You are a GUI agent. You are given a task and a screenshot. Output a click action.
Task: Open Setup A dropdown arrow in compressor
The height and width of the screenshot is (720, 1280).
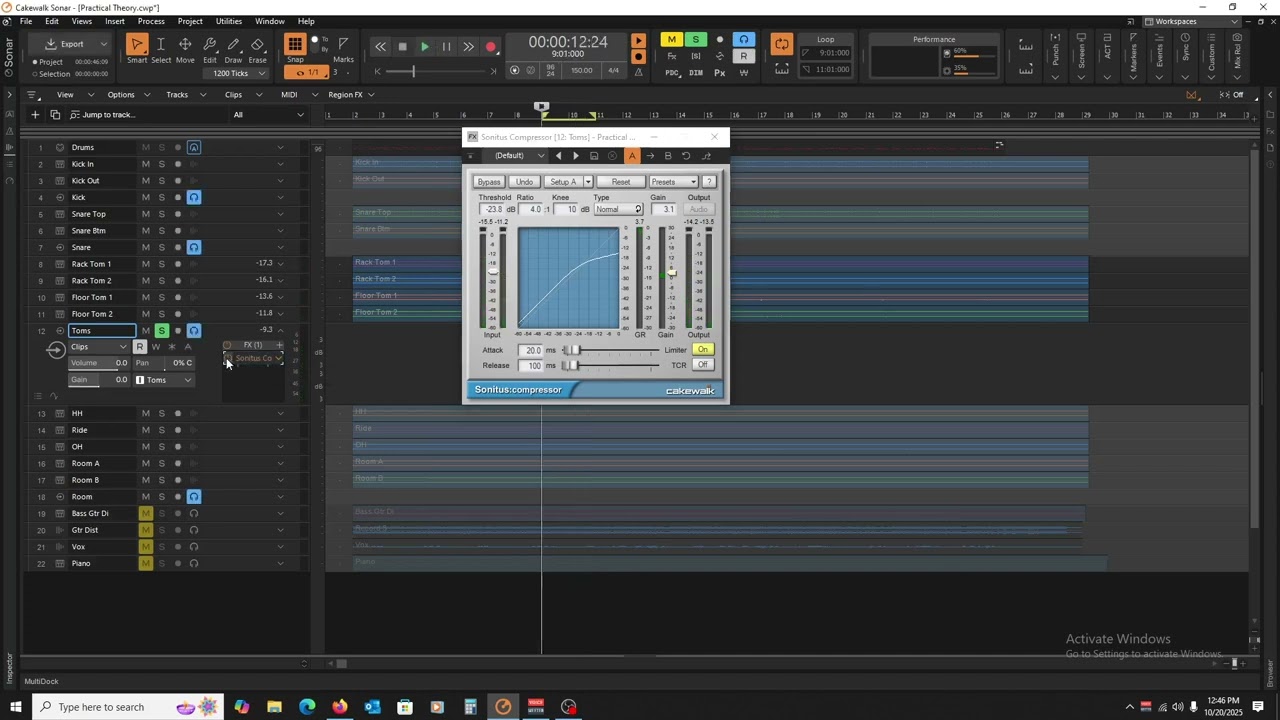pyautogui.click(x=588, y=182)
